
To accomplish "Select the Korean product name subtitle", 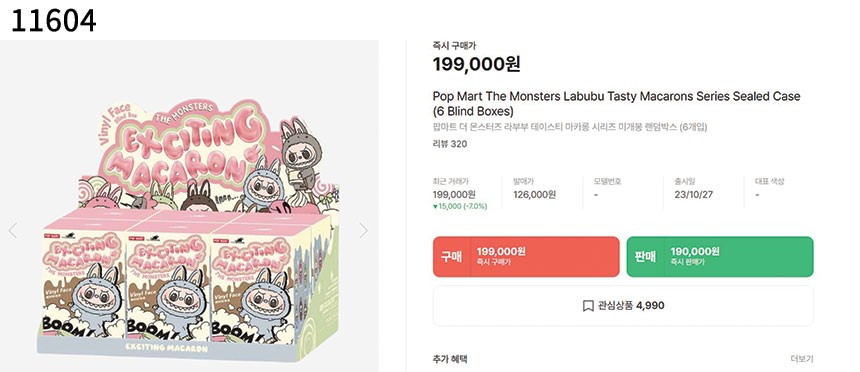I will pos(570,127).
